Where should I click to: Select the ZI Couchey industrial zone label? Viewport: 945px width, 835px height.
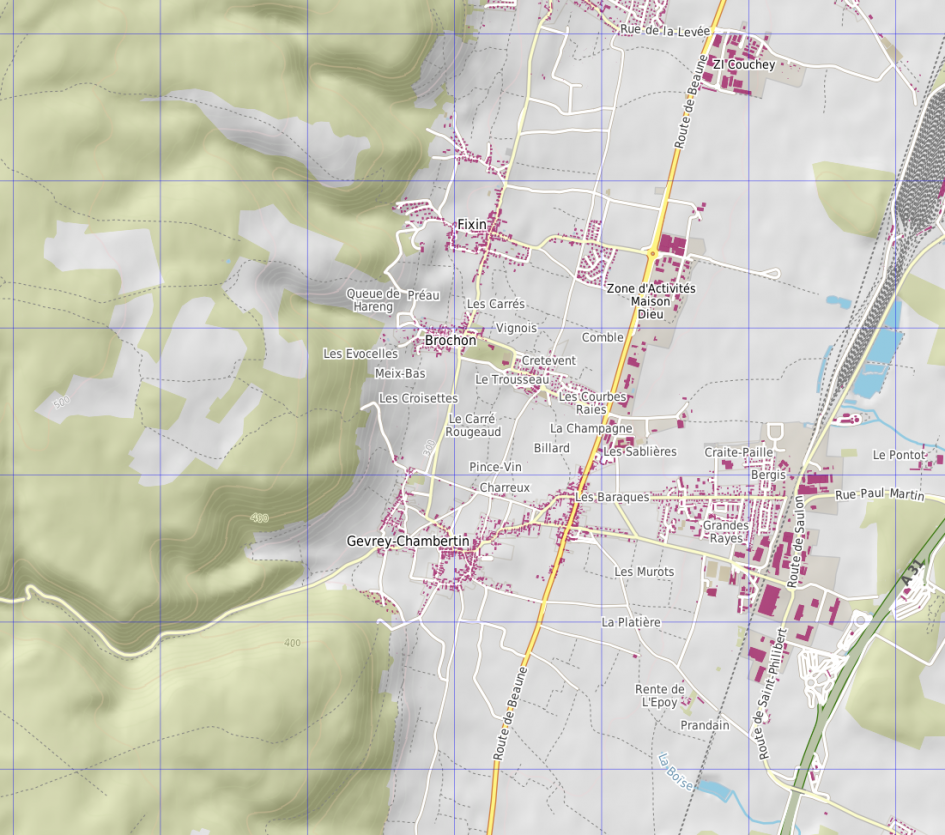pos(743,65)
